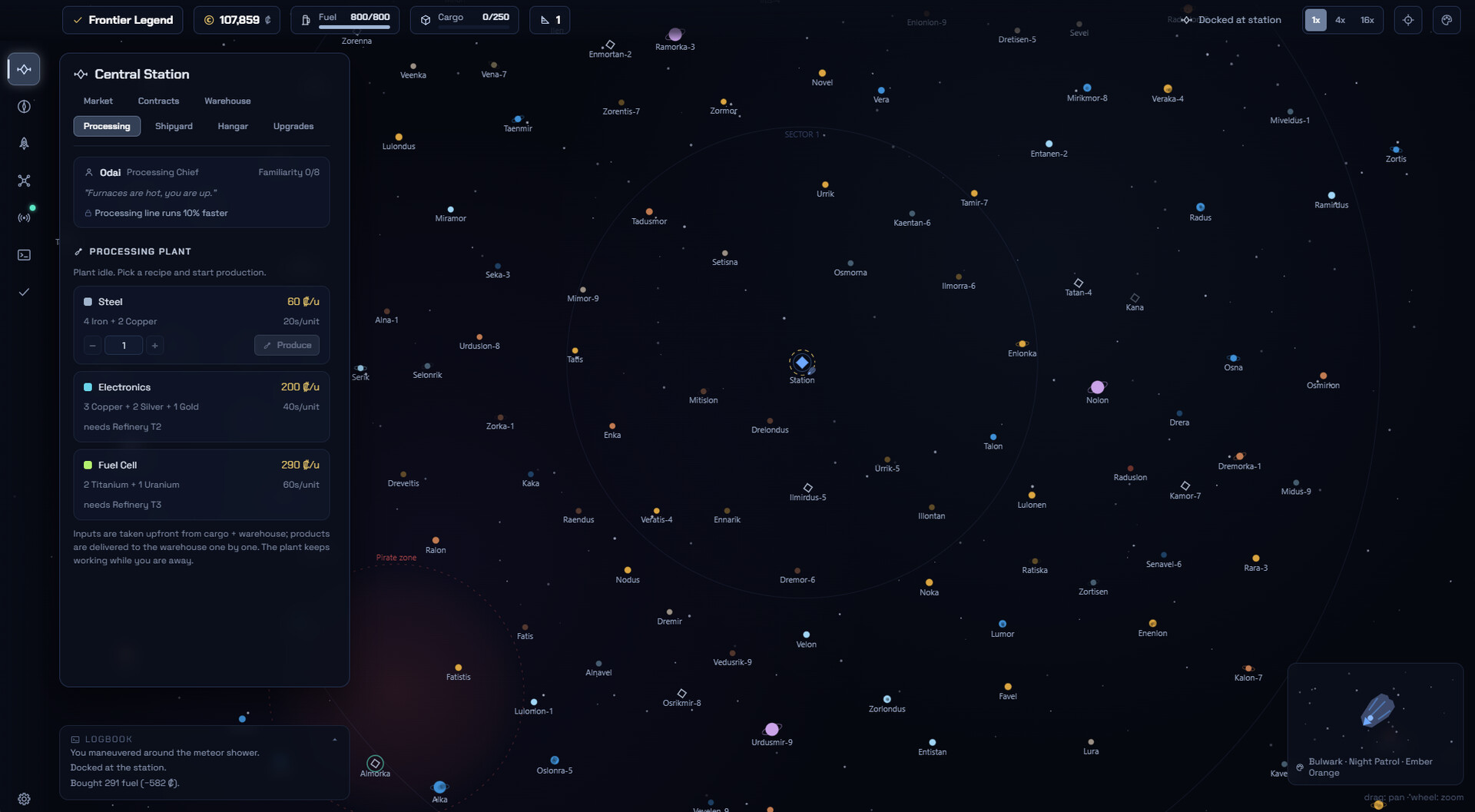Click the recenter crosshair icon

(1408, 20)
